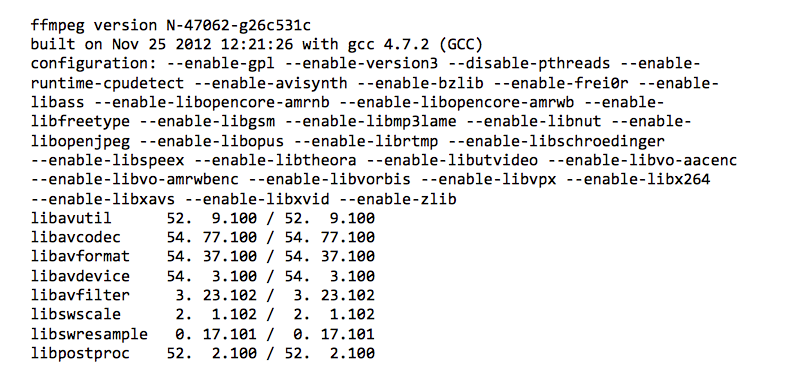The height and width of the screenshot is (374, 786).
Task: Select the --enable-libopencore-amrnb text
Action: coord(212,102)
